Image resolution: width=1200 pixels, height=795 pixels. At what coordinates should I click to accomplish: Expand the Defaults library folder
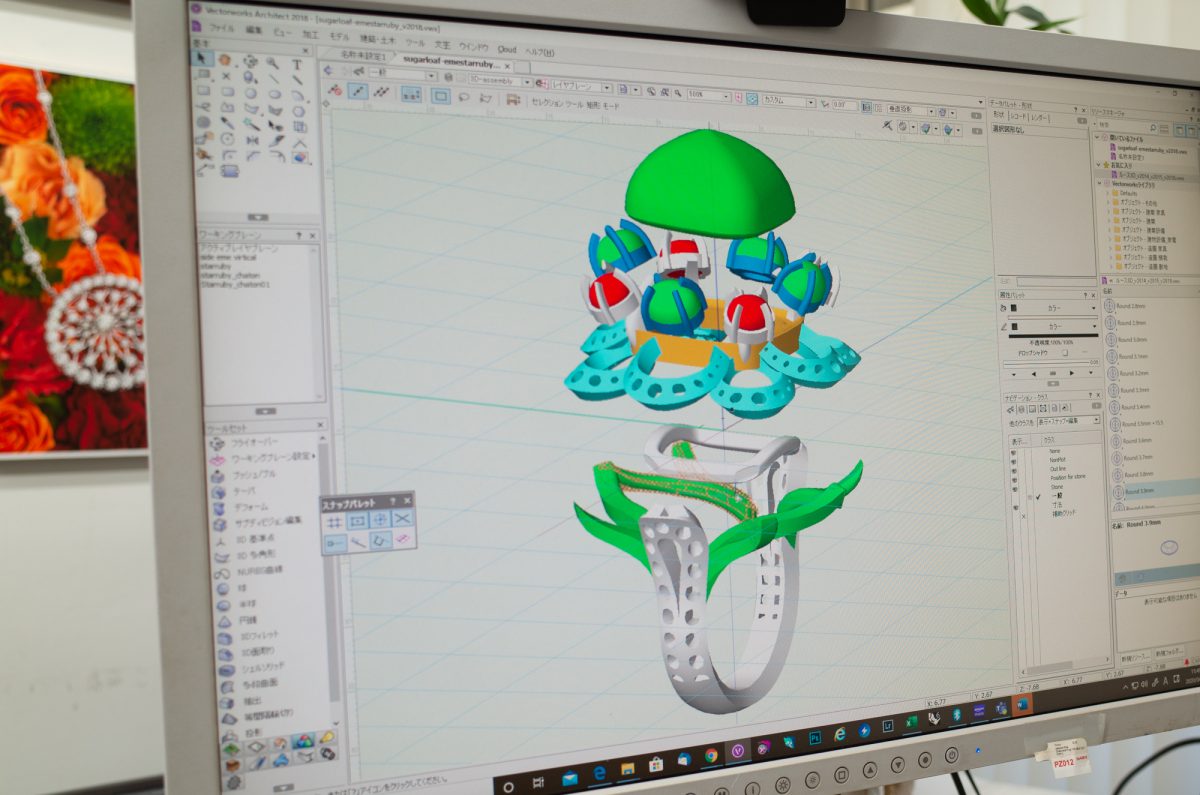point(1109,194)
